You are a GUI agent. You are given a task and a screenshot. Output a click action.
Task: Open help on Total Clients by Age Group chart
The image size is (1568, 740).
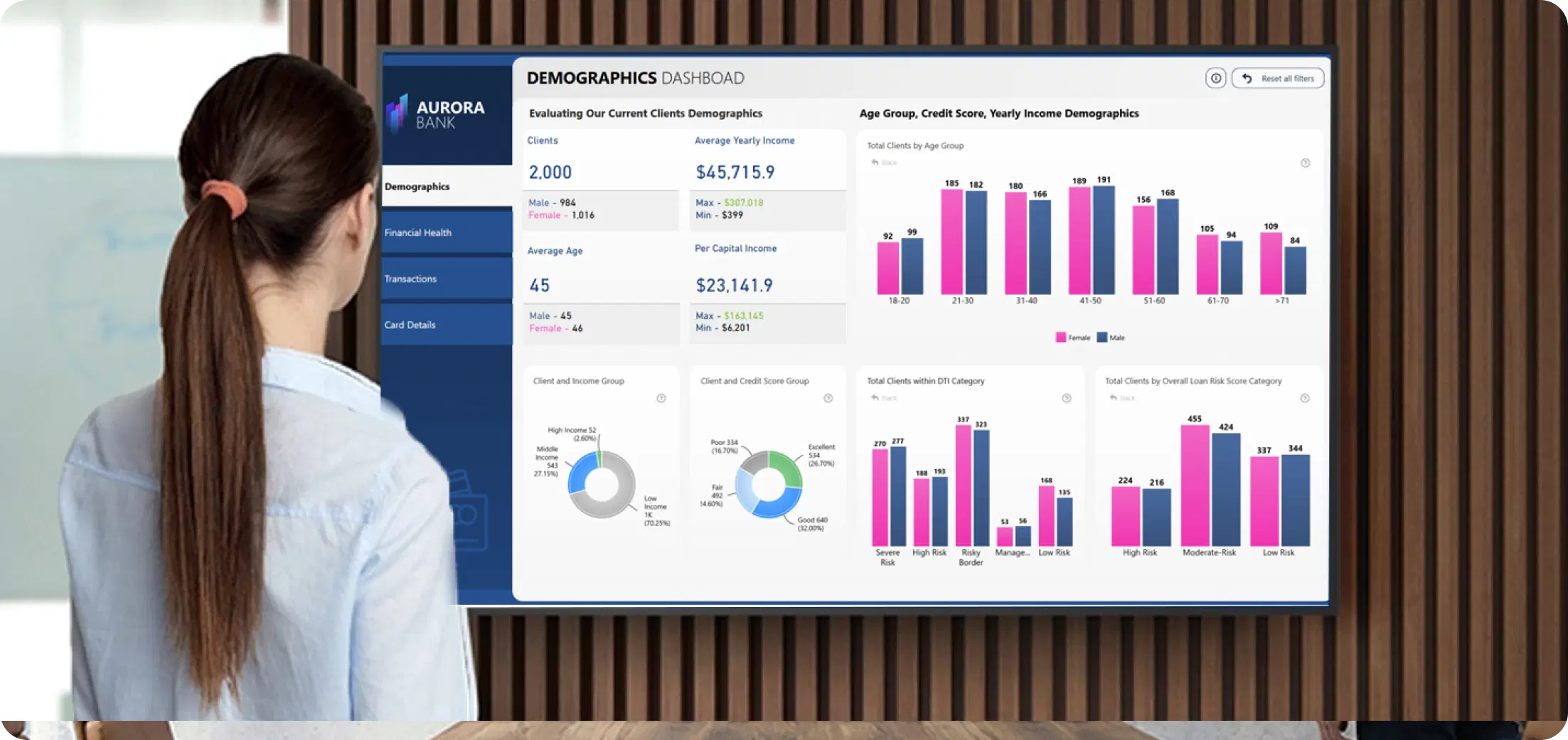tap(1306, 162)
